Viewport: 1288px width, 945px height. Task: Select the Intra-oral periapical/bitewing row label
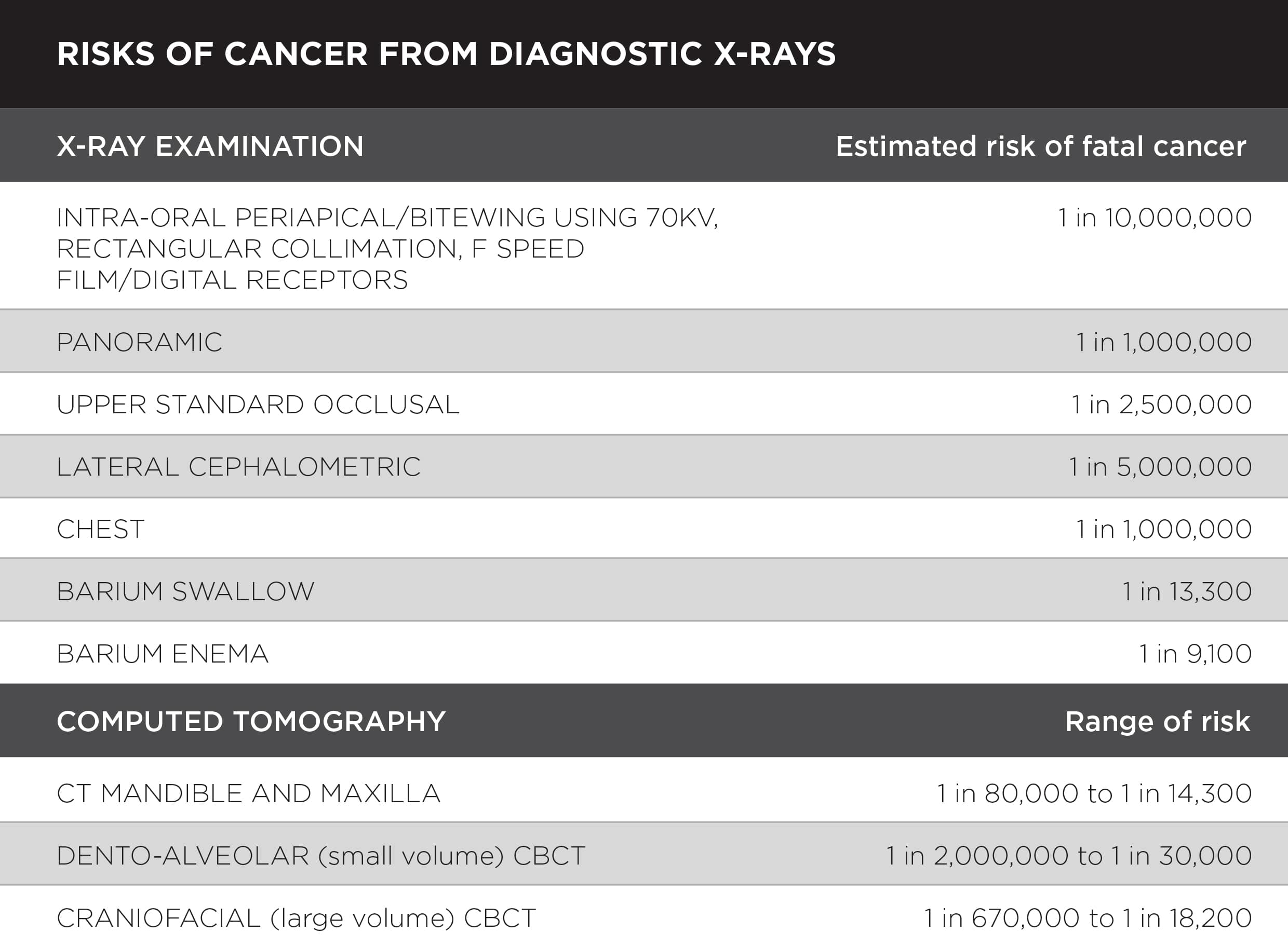pyautogui.click(x=387, y=249)
